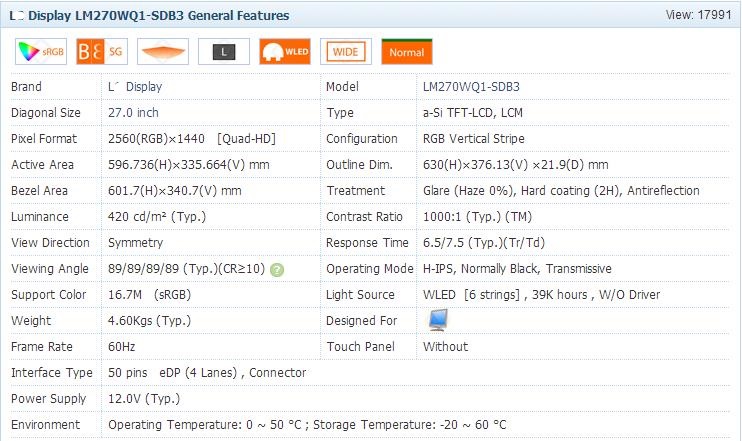Click the 12.0V power supply value
The width and height of the screenshot is (742, 441).
coord(144,399)
